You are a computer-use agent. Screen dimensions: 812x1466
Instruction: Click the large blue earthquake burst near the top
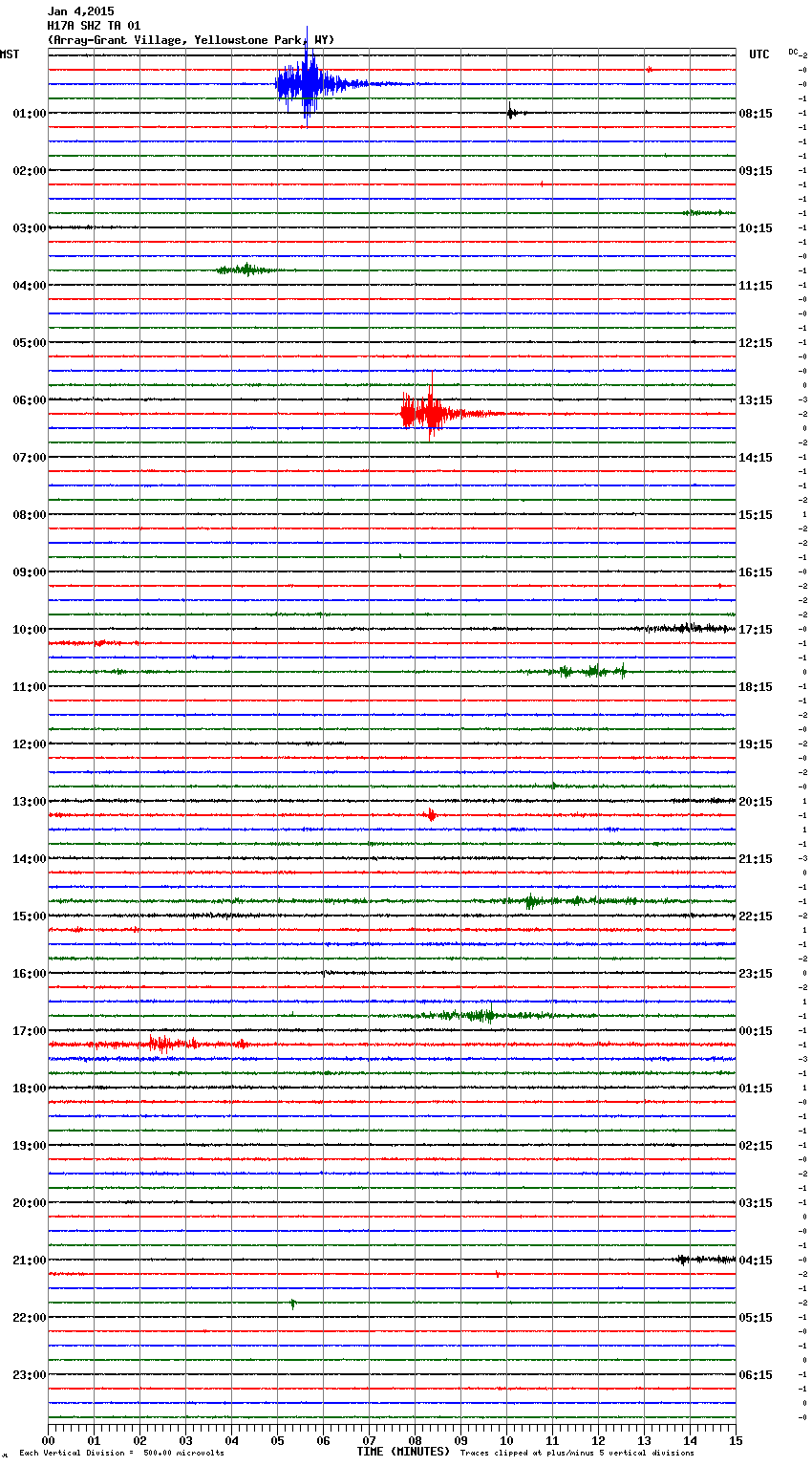click(308, 84)
